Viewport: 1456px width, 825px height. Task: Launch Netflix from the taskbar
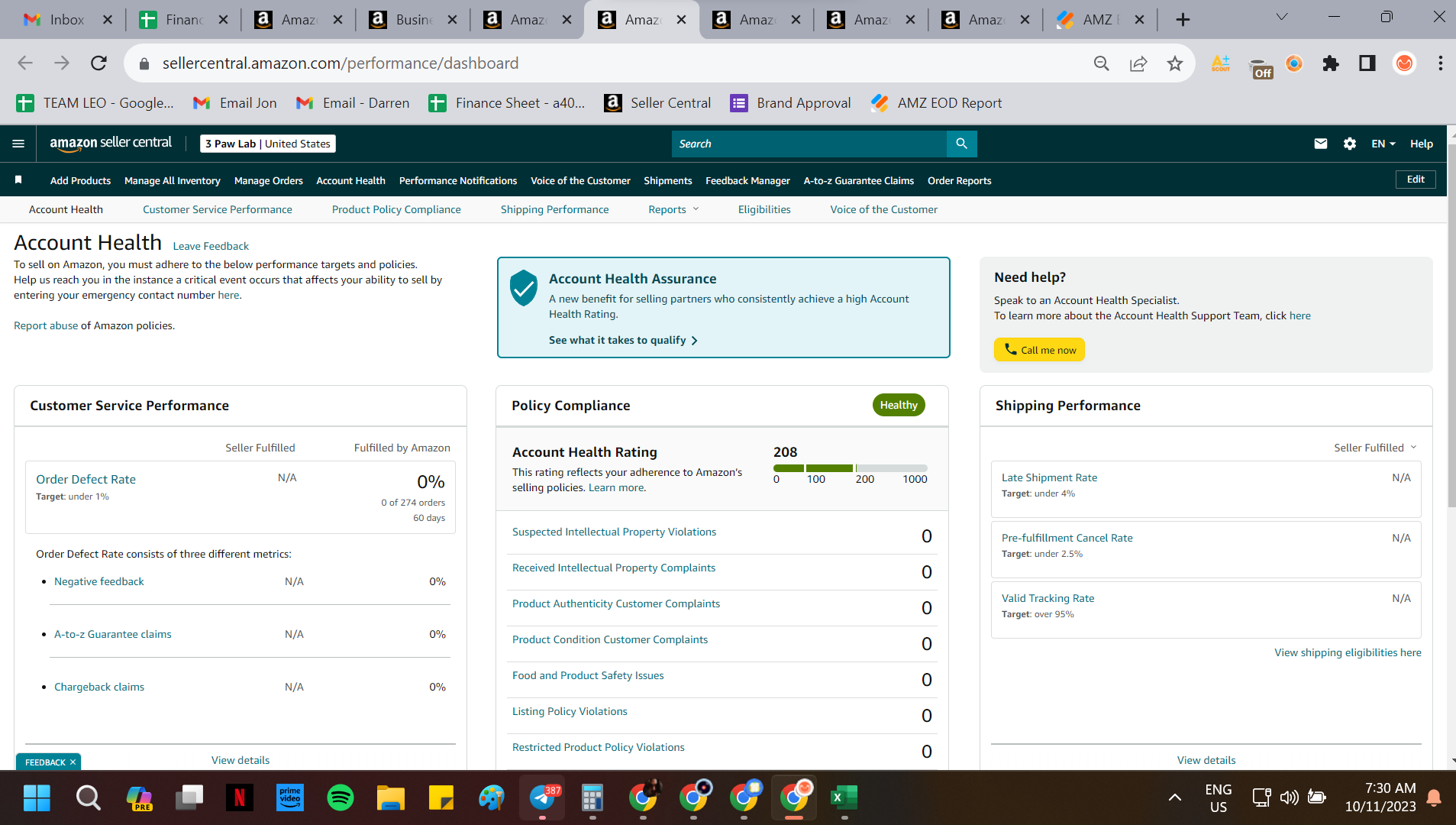[x=240, y=797]
